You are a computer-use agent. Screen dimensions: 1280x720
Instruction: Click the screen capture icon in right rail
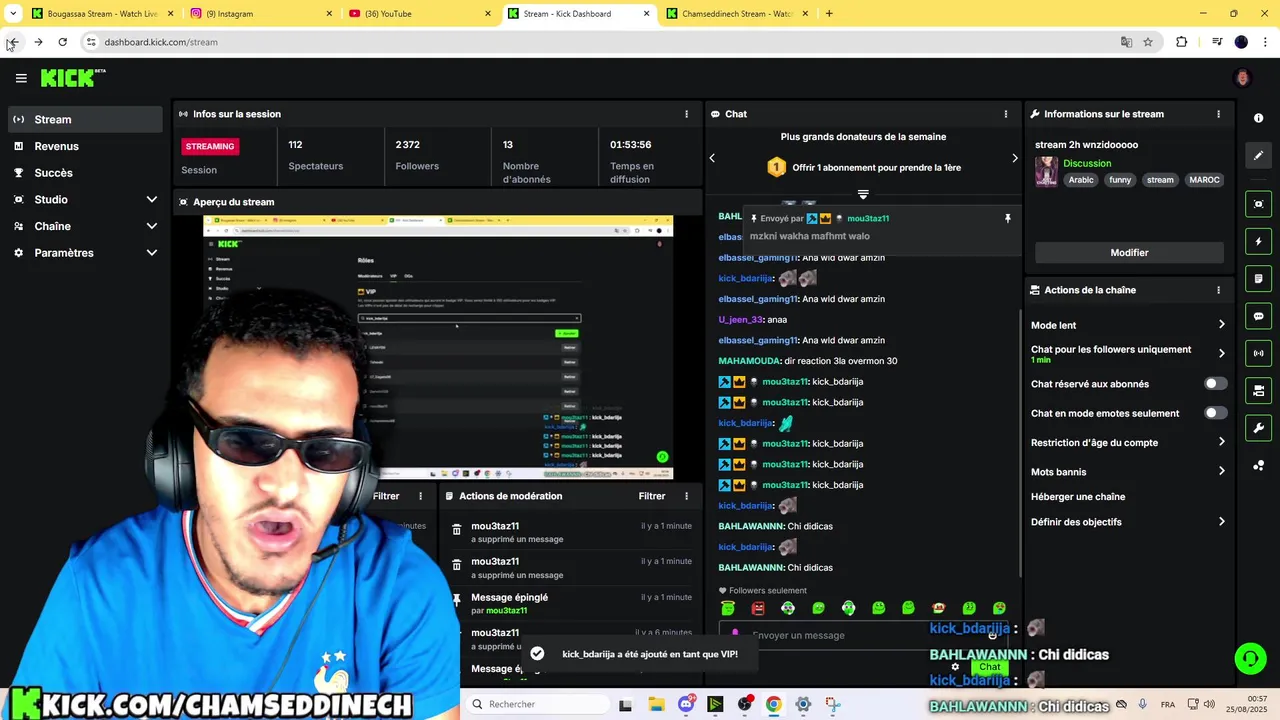click(1258, 204)
